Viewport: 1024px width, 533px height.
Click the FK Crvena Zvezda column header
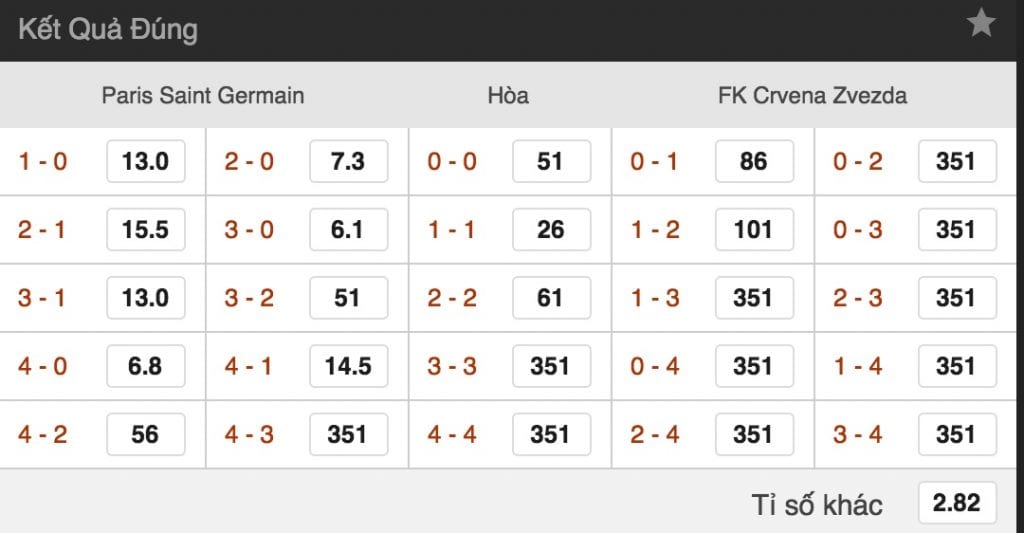click(812, 96)
